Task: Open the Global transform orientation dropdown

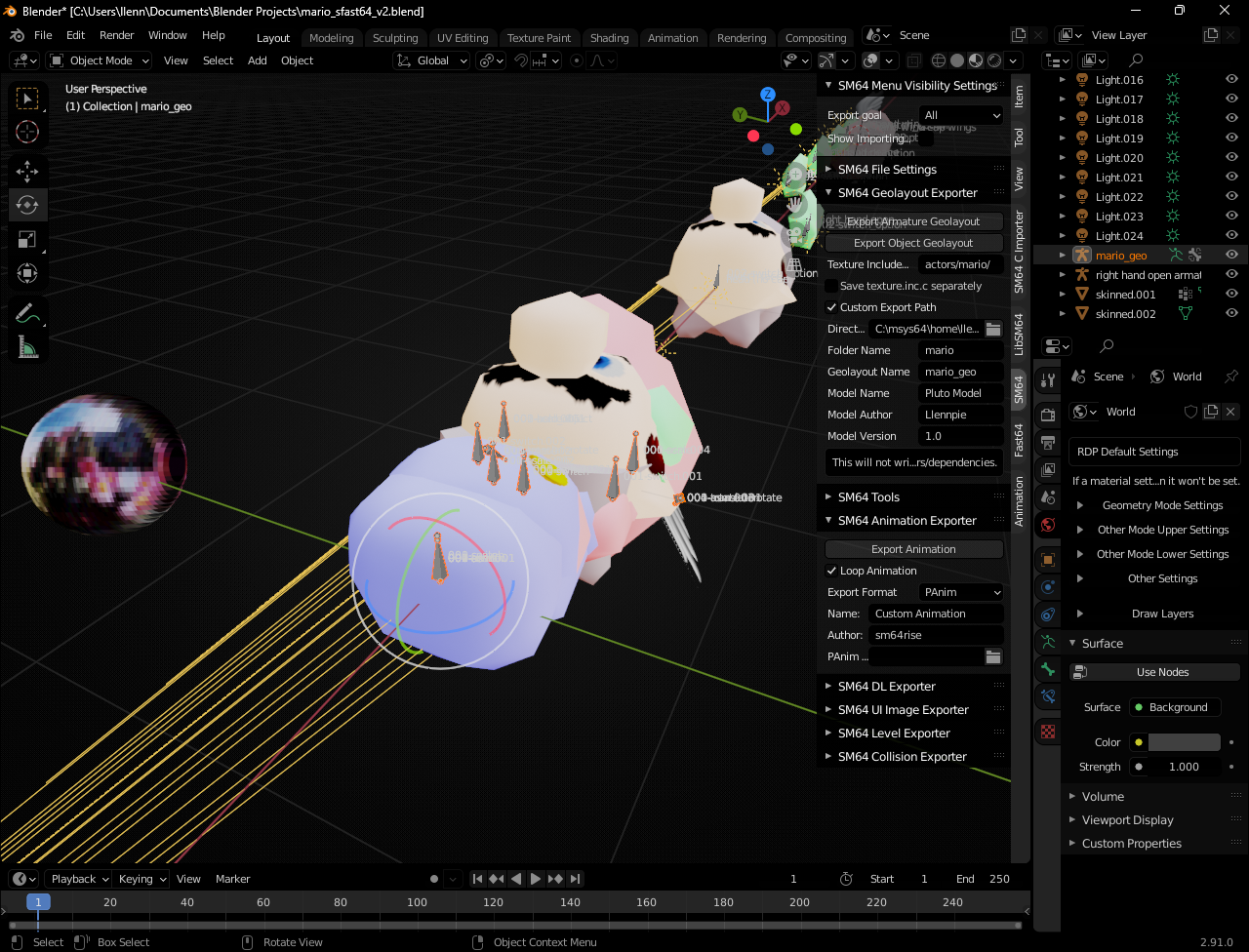Action: coord(432,60)
